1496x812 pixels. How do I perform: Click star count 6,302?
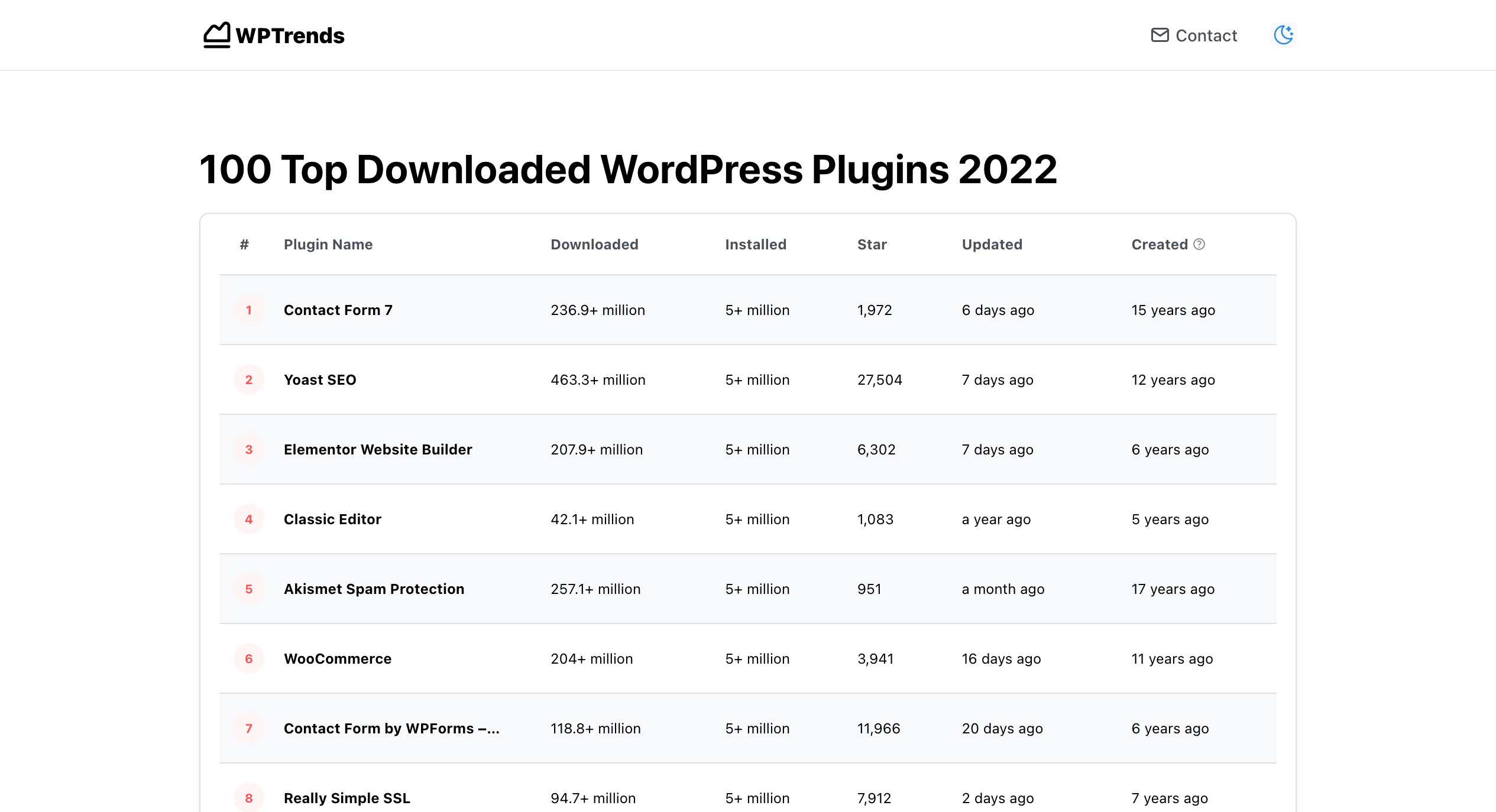click(876, 450)
